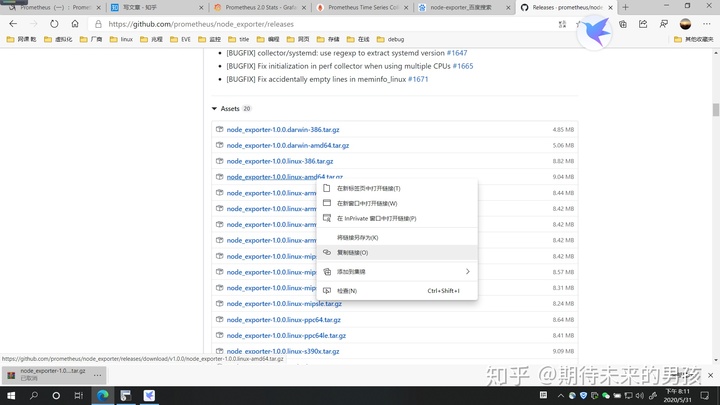Open the other favorites folder
This screenshot has height=405, width=720.
pos(693,39)
